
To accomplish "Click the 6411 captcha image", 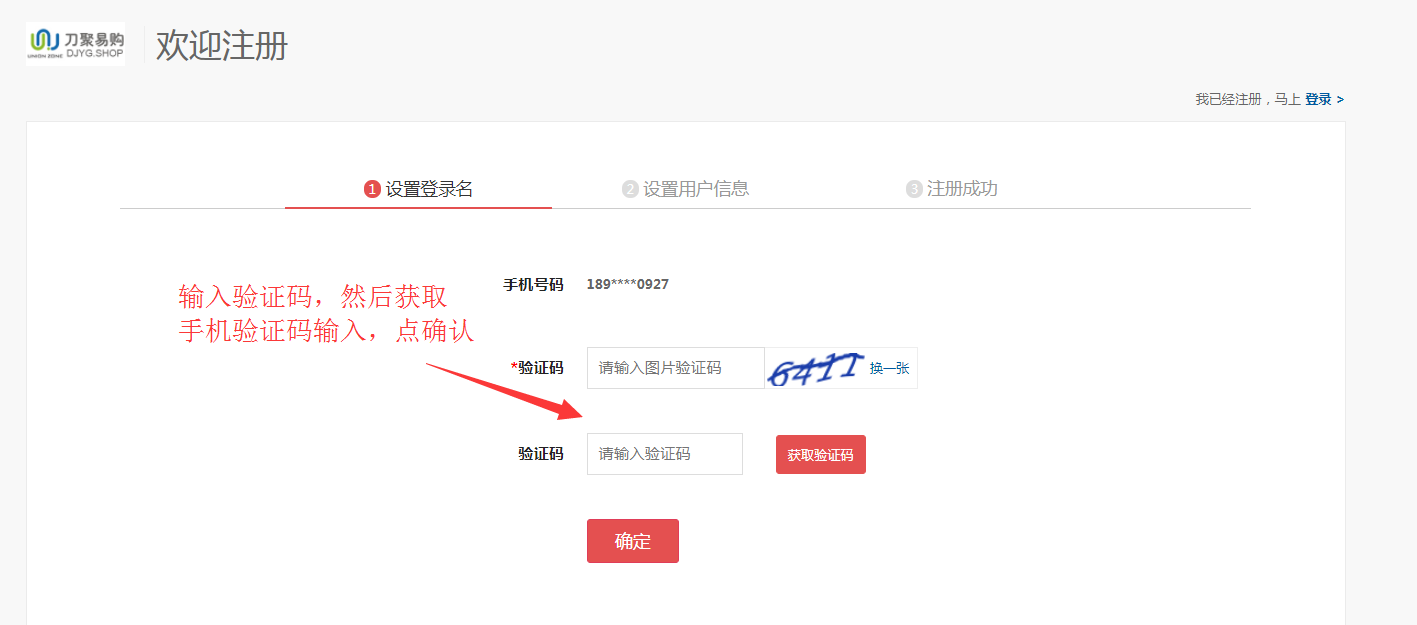I will pyautogui.click(x=815, y=368).
